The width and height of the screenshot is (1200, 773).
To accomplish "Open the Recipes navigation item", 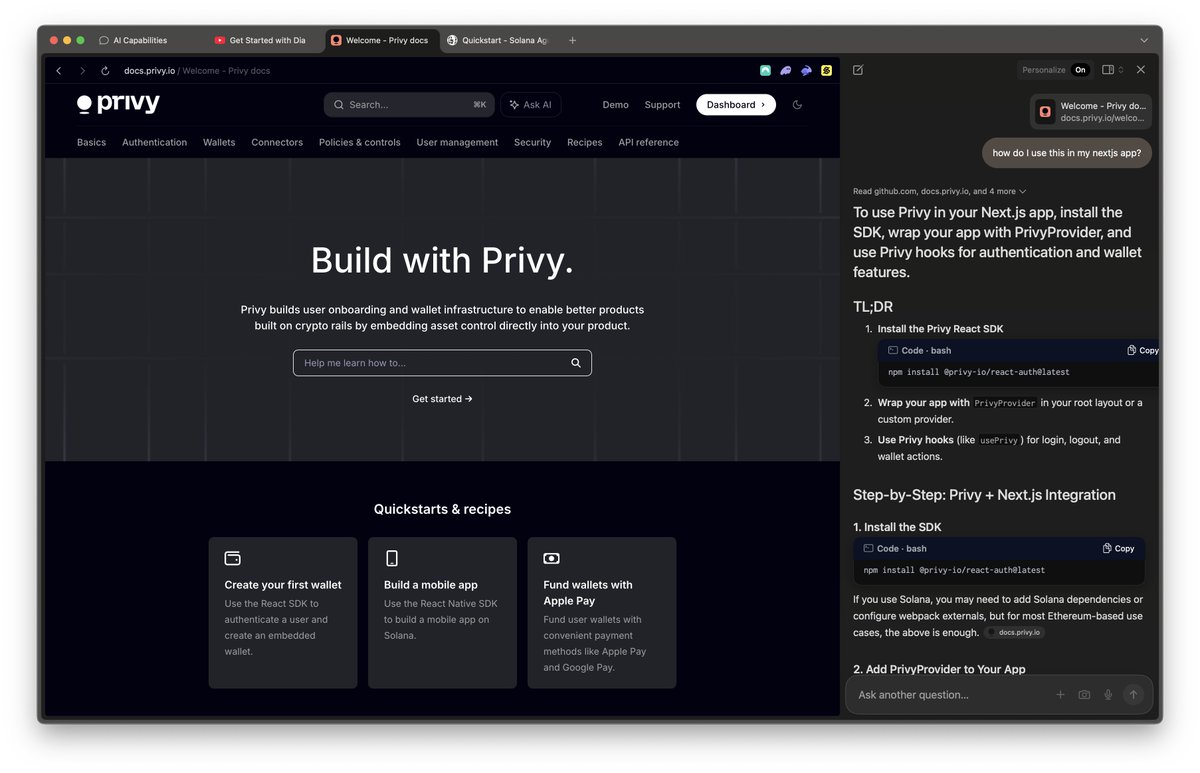I will 585,142.
